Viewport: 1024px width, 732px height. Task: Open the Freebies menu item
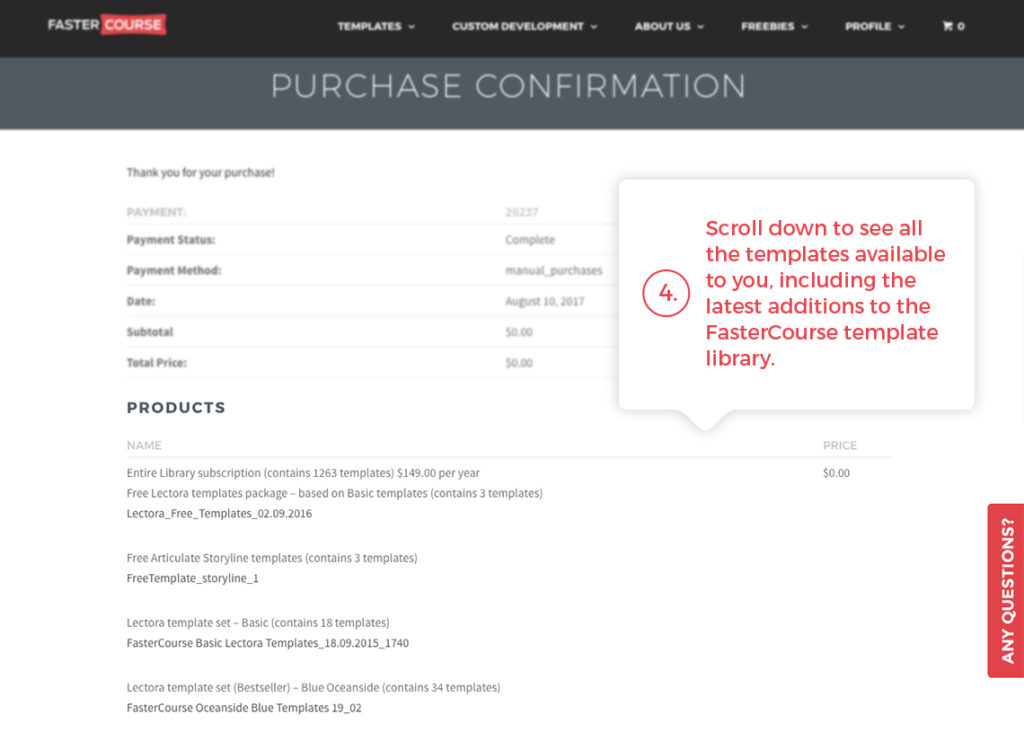pos(767,26)
